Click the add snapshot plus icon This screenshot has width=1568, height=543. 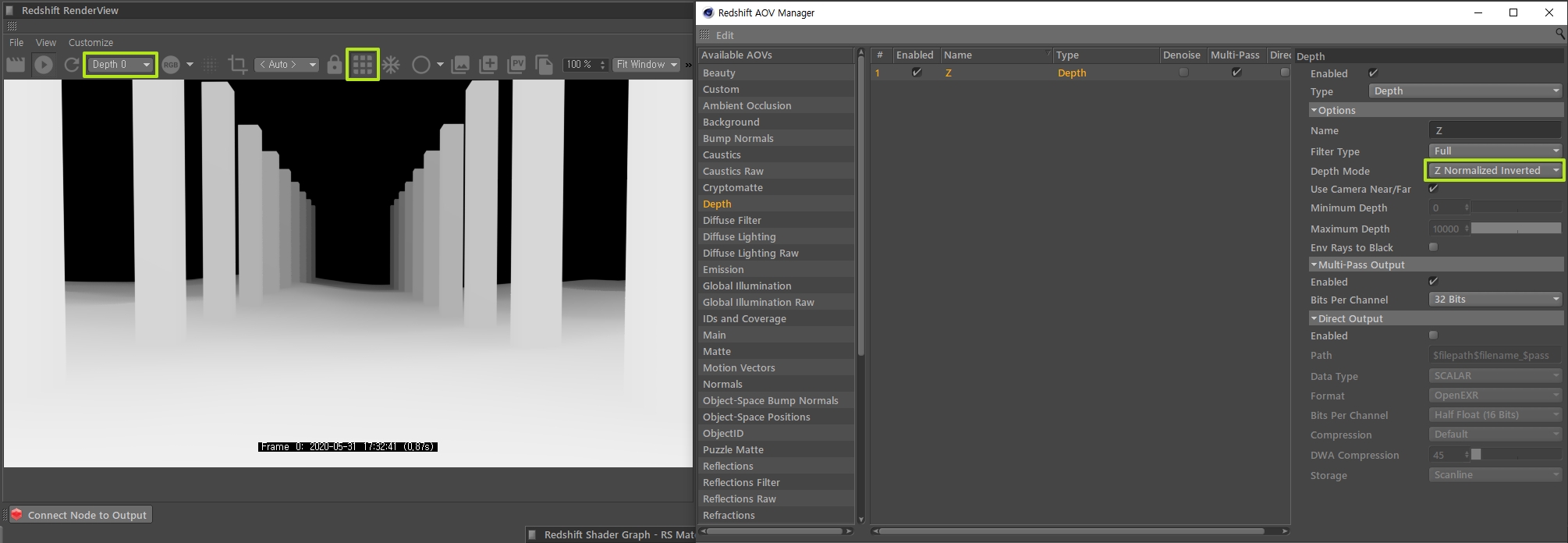coord(488,65)
